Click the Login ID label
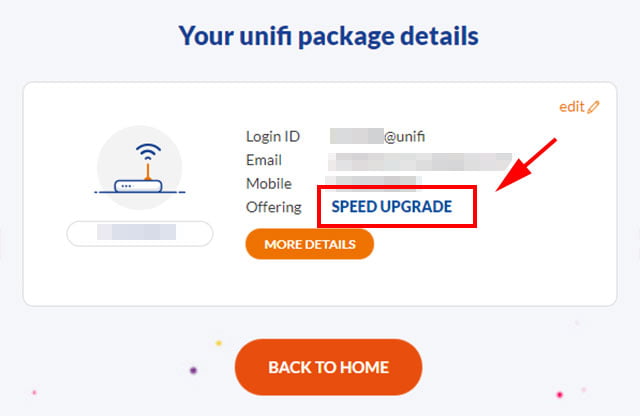Viewport: 640px width, 416px height. 273,136
